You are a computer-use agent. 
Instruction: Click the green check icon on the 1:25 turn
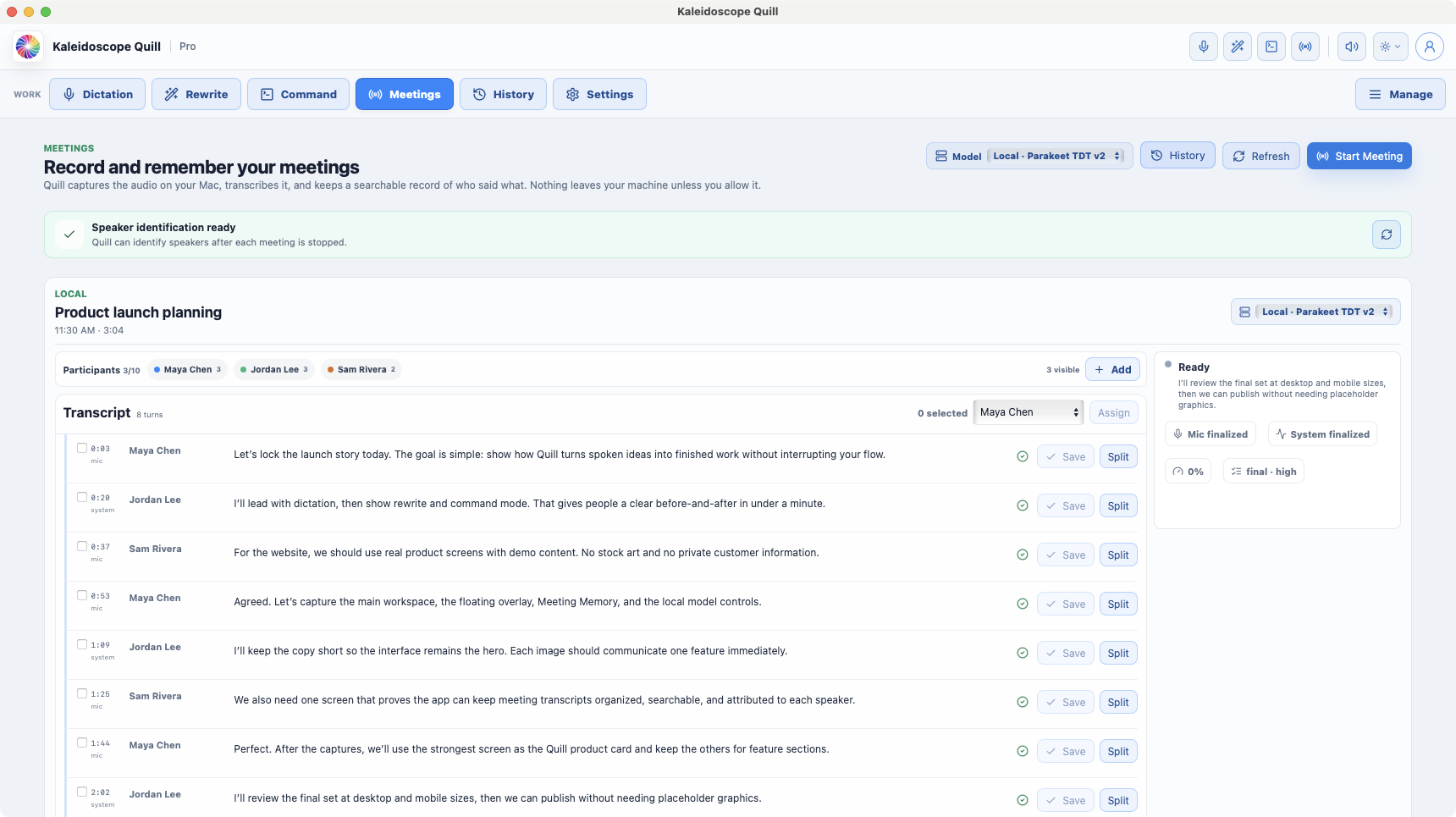pyautogui.click(x=1022, y=702)
